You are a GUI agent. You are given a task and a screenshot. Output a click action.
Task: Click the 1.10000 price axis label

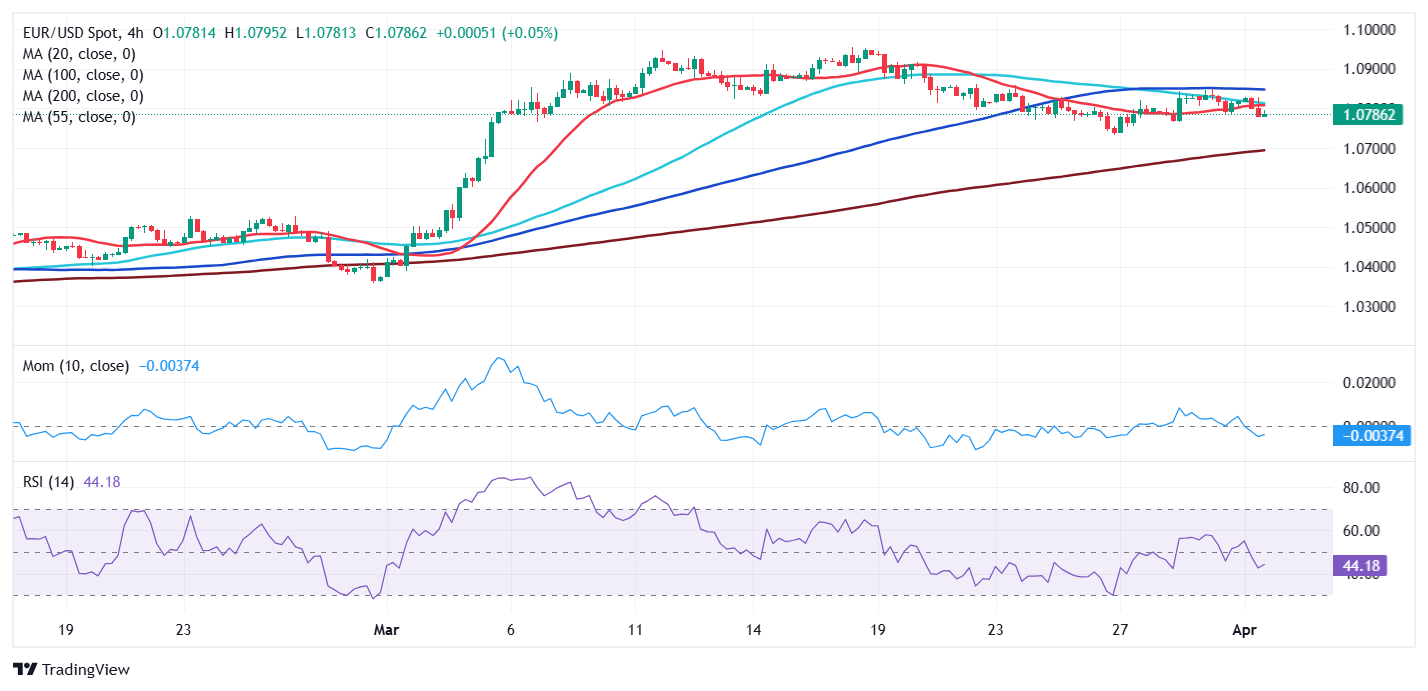click(1370, 30)
